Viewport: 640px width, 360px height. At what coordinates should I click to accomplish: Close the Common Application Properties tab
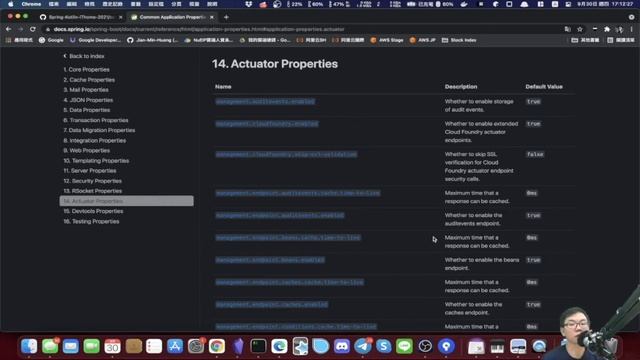pyautogui.click(x=211, y=17)
